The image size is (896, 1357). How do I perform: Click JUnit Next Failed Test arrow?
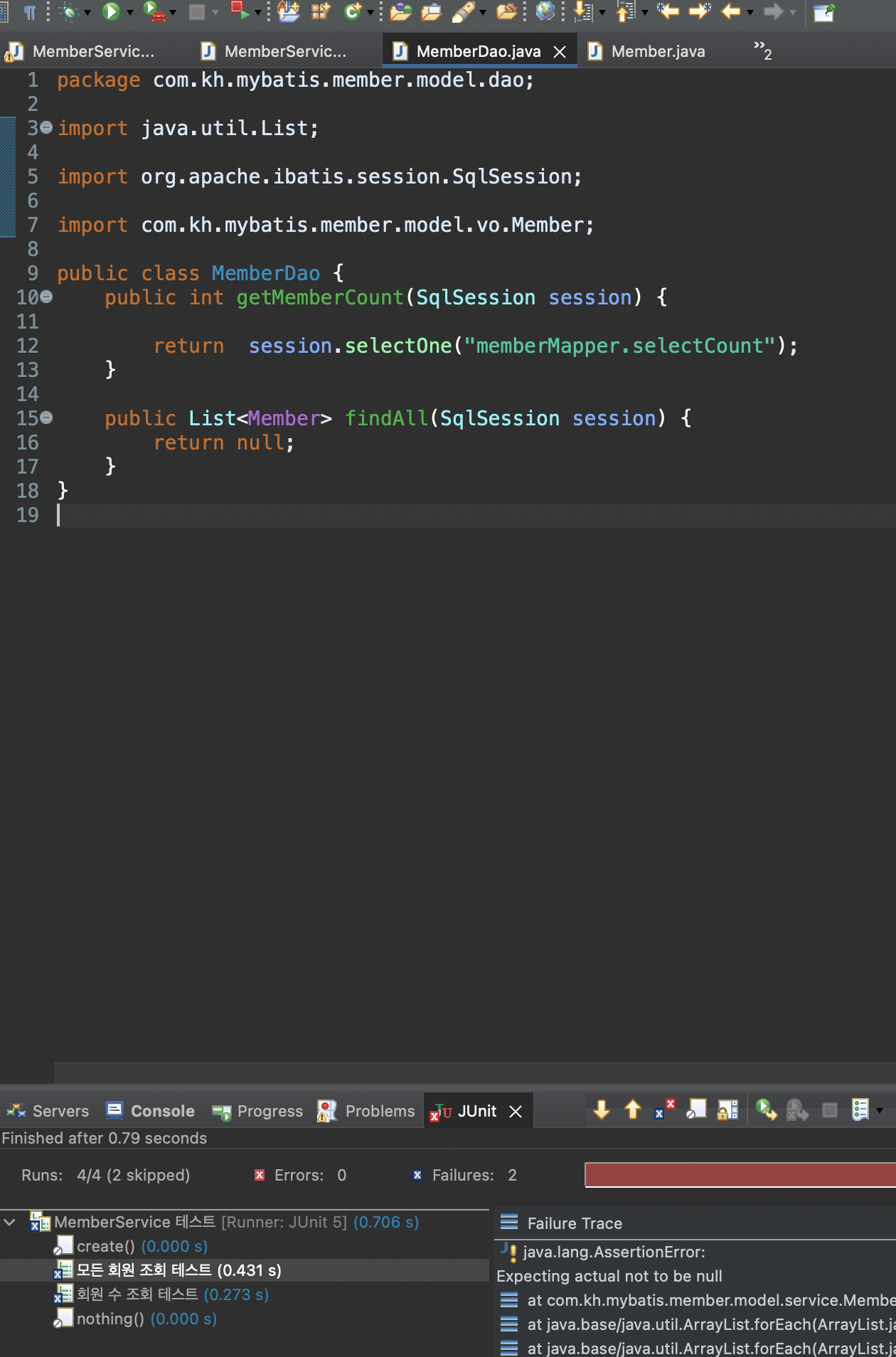(x=602, y=1109)
